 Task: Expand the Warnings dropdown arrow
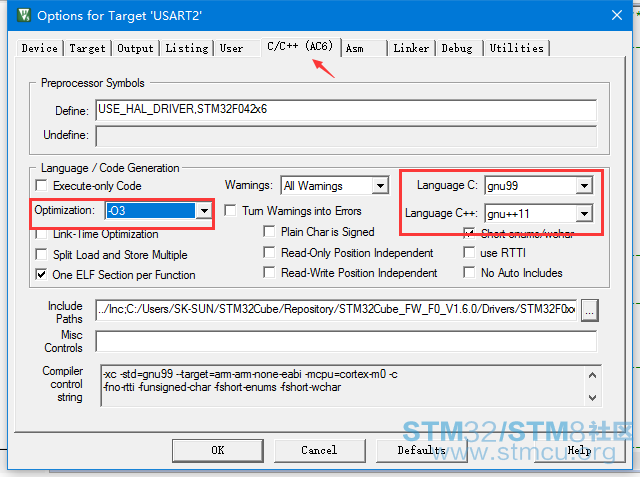click(x=380, y=186)
